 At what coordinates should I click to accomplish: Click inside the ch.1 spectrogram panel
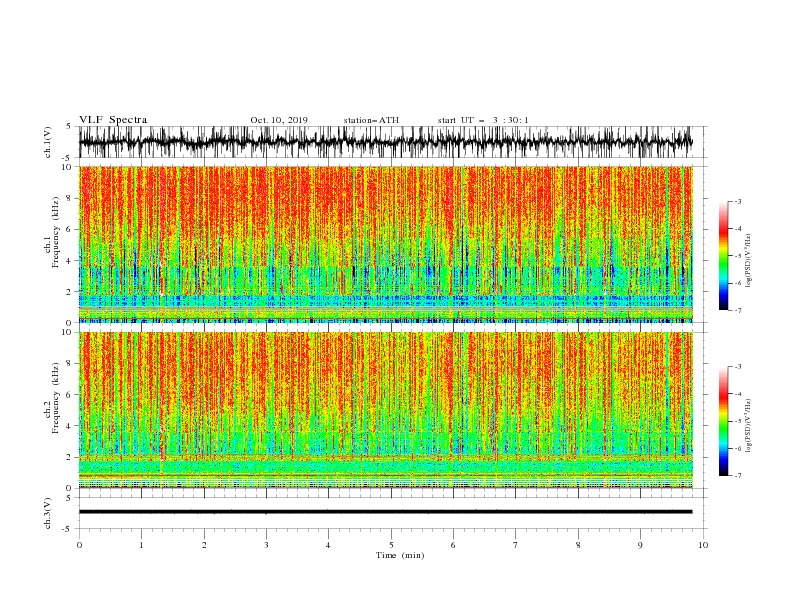click(385, 244)
